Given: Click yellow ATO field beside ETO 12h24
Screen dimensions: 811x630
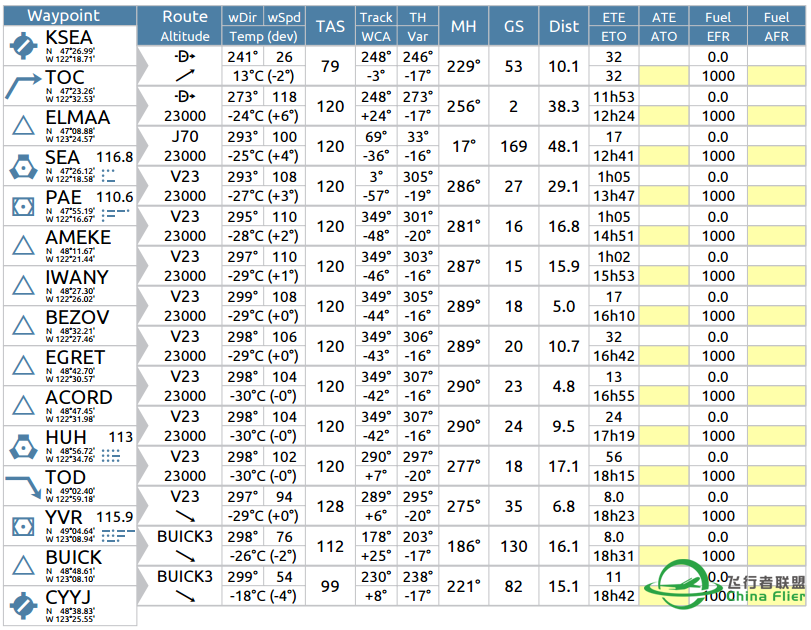Looking at the screenshot, I should tap(664, 116).
